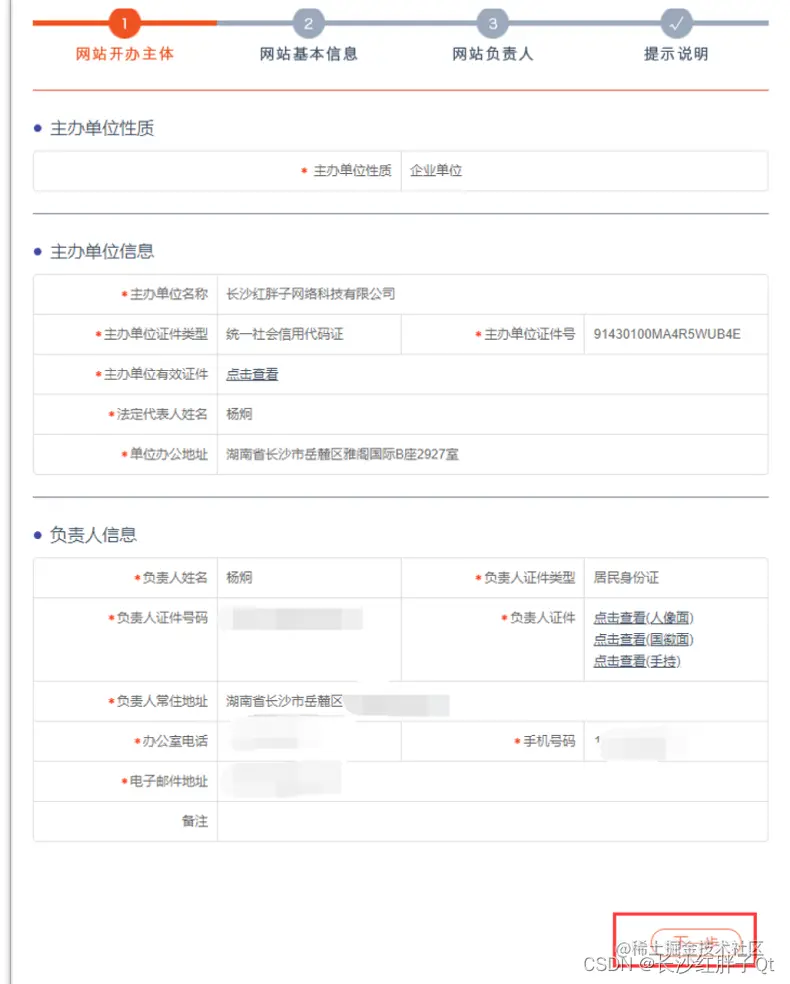The height and width of the screenshot is (984, 790).
Task: Open the 网站开办主体 step tab
Action: (x=124, y=54)
